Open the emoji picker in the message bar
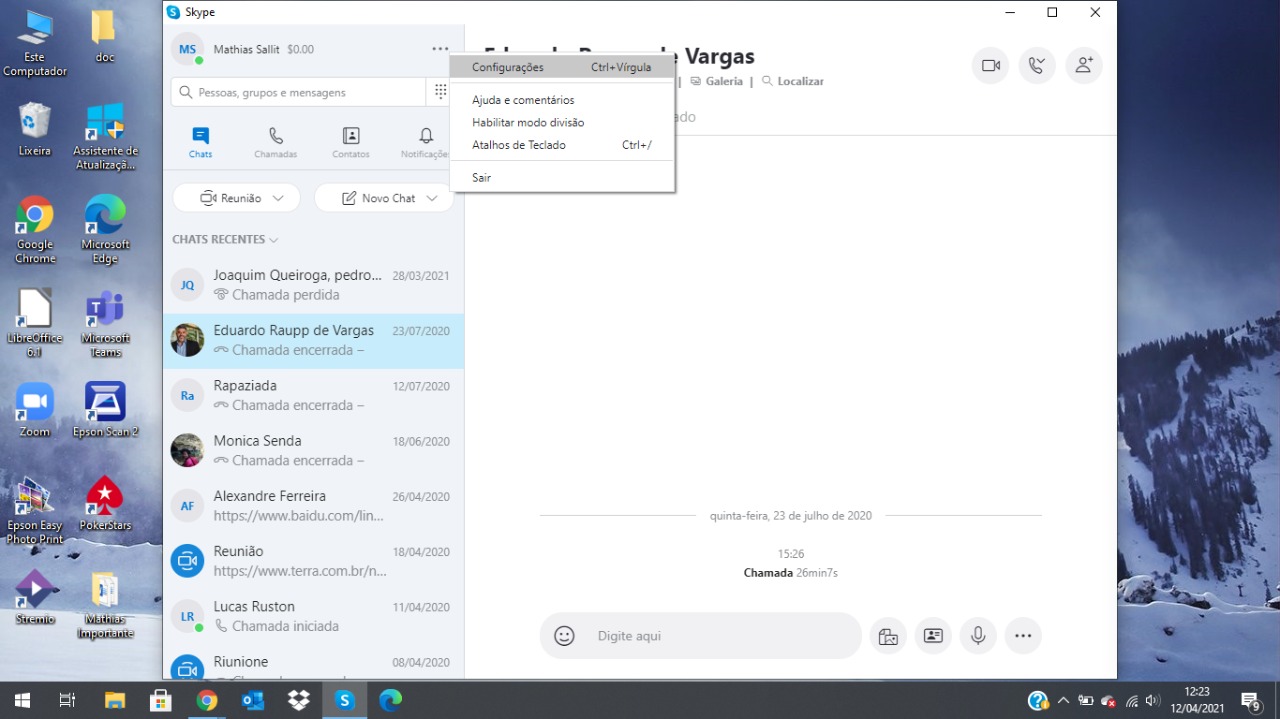The height and width of the screenshot is (719, 1280). [x=563, y=635]
